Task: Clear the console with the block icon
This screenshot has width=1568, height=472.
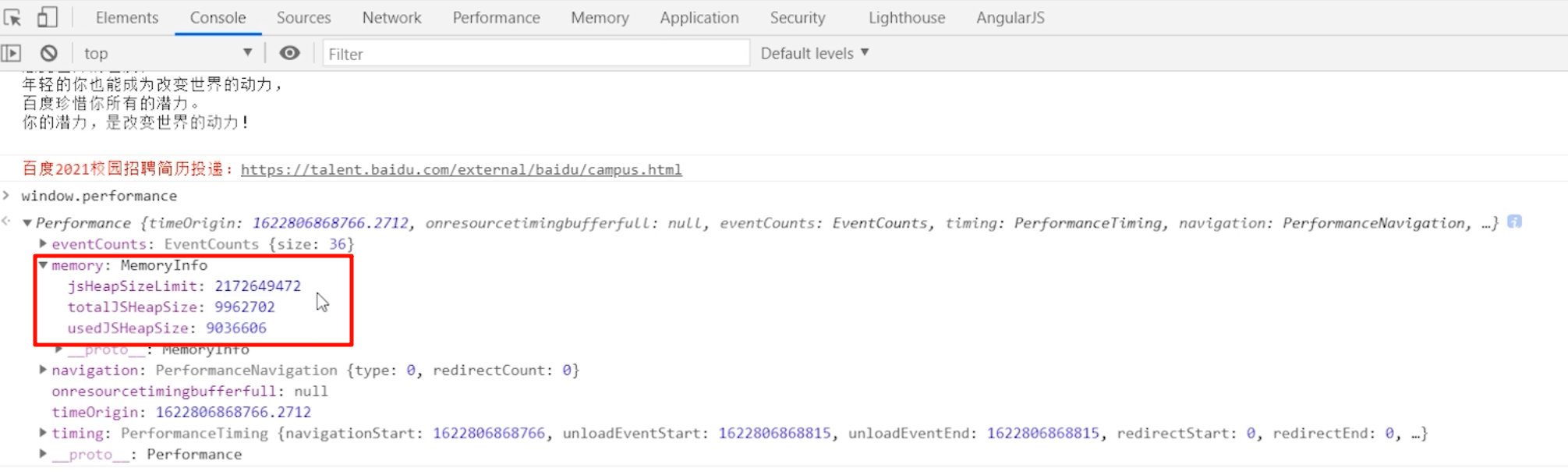Action: pos(49,53)
